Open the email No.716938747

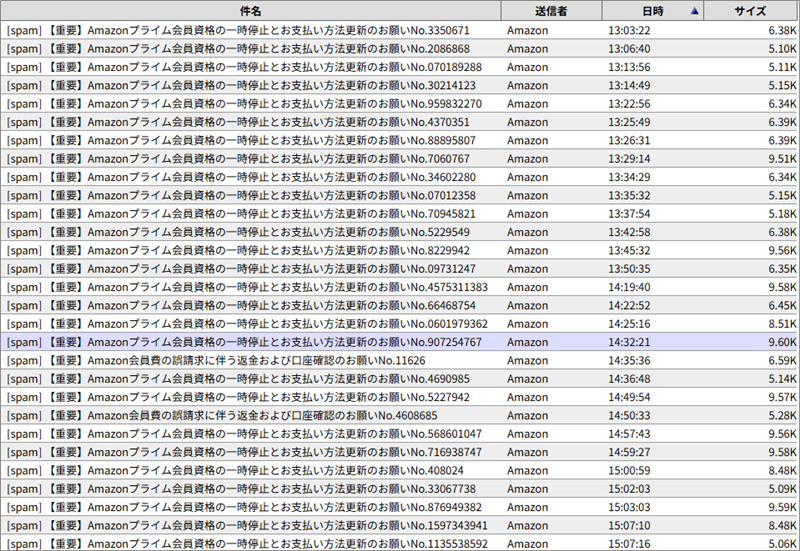(250, 452)
